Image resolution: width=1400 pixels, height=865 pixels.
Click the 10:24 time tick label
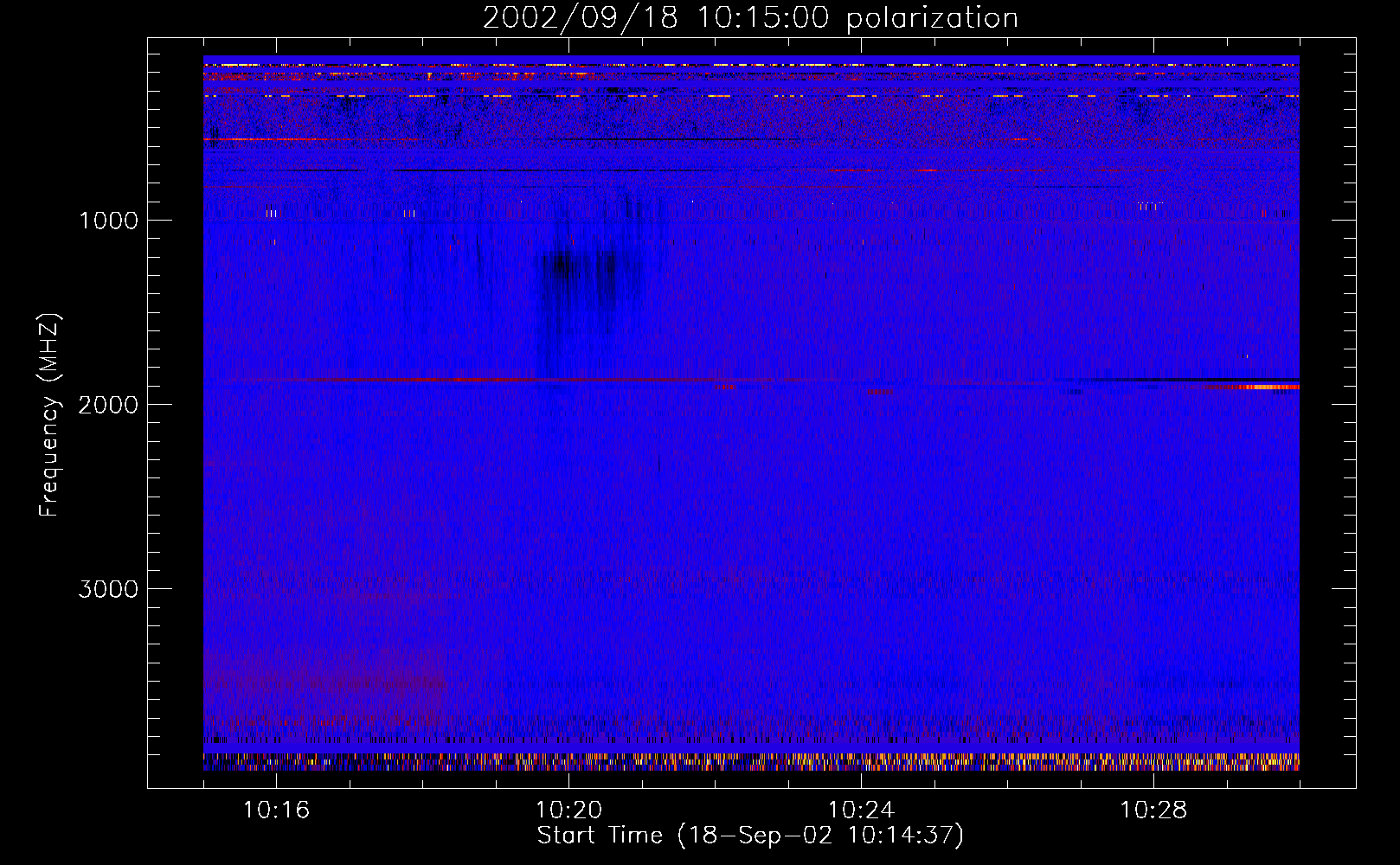861,811
